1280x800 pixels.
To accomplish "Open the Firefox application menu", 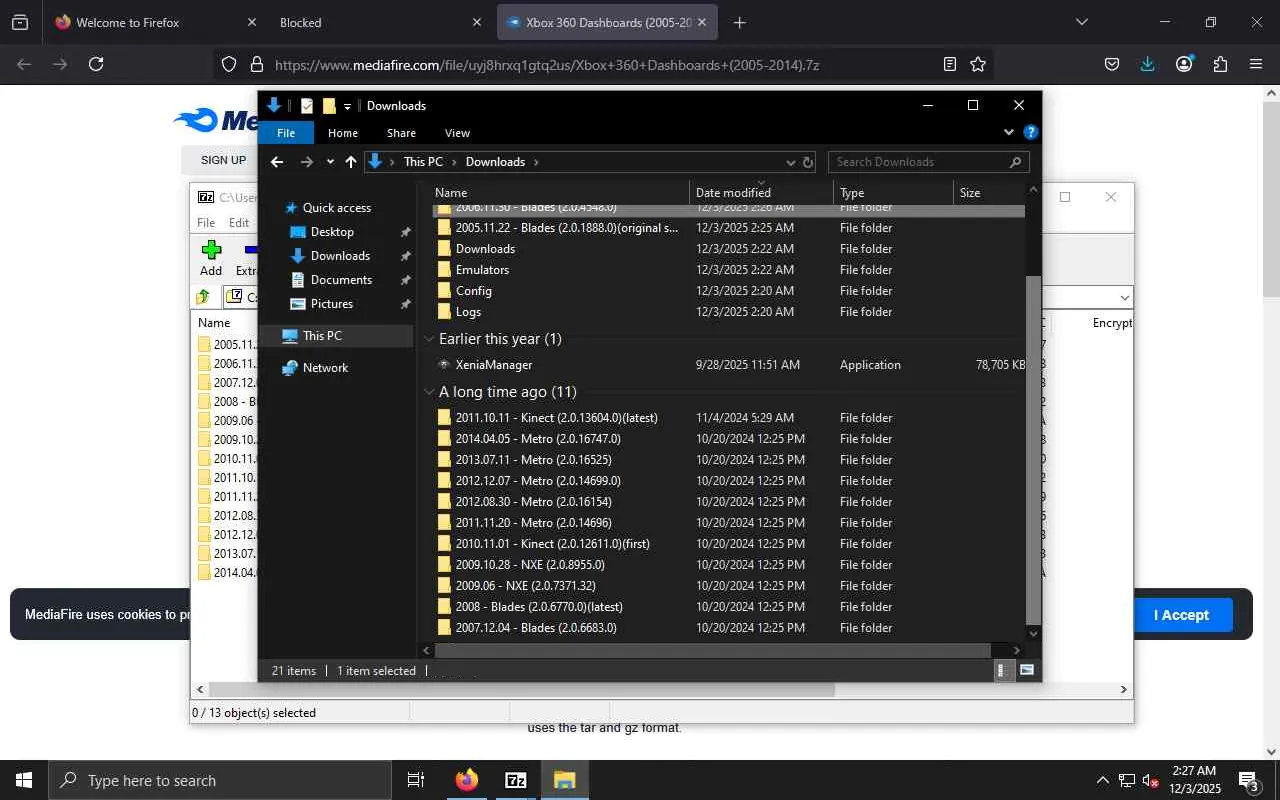I will click(1256, 64).
